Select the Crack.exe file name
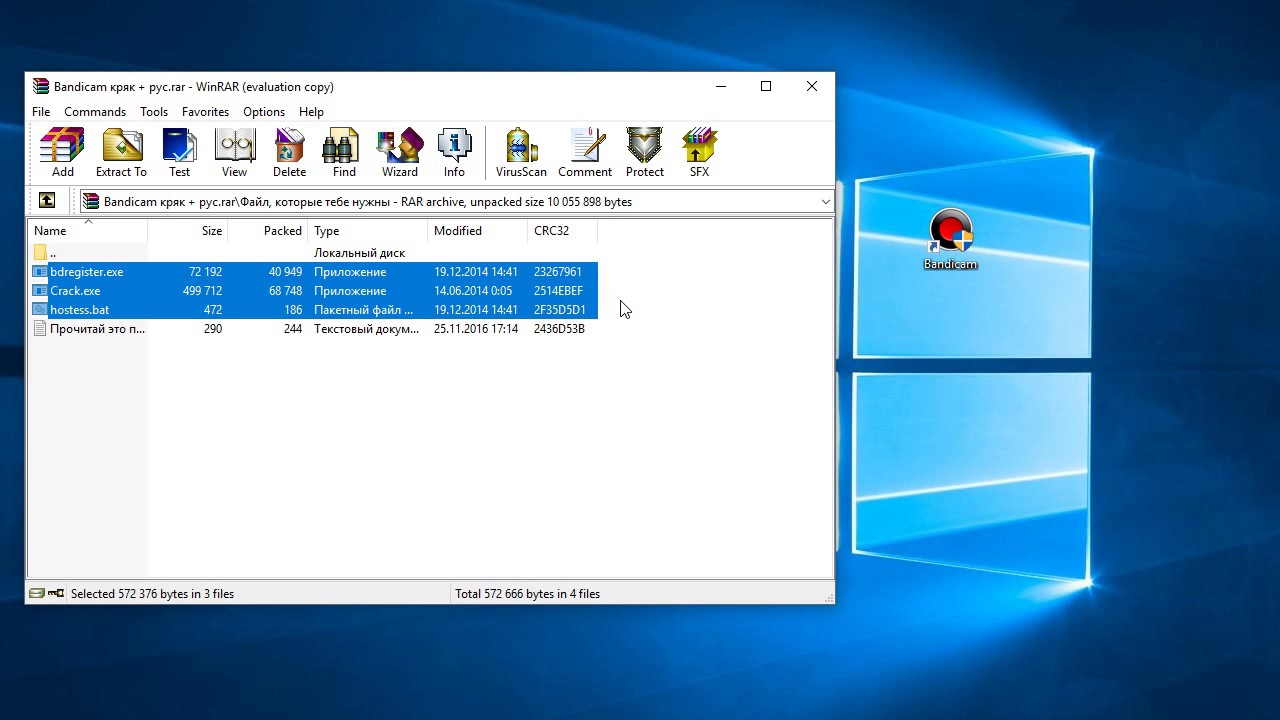This screenshot has height=720, width=1280. click(75, 291)
